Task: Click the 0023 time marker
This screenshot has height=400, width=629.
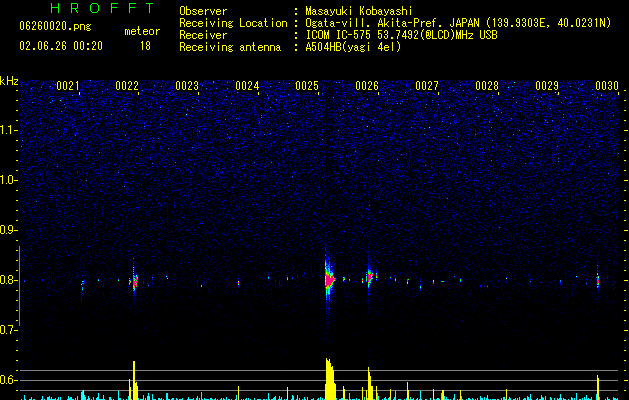Action: pyautogui.click(x=187, y=86)
